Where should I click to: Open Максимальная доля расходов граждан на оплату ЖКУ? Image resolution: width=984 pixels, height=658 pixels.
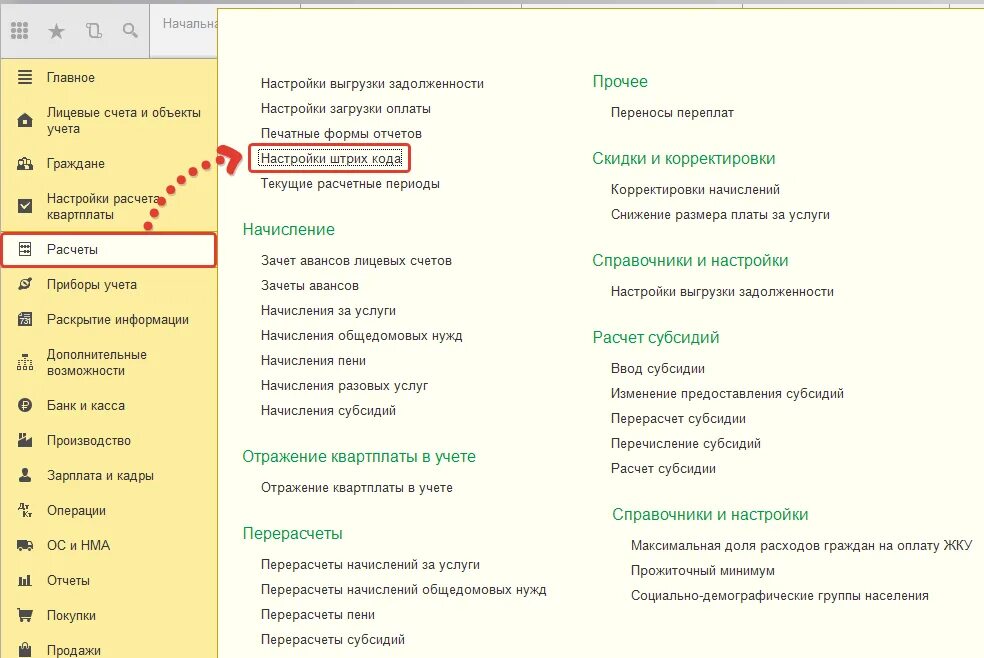click(801, 546)
